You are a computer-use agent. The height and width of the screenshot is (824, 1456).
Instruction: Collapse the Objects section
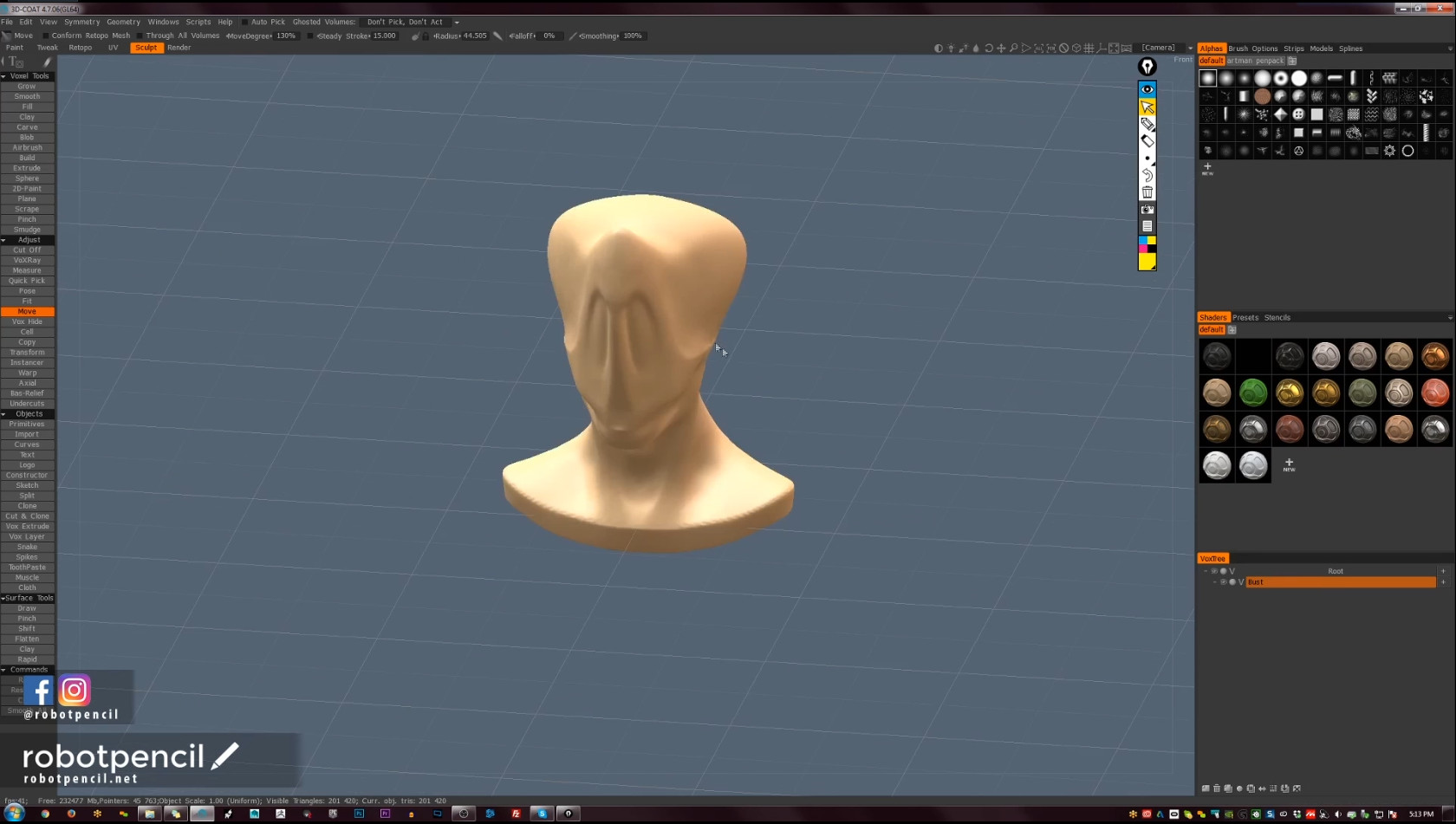pyautogui.click(x=4, y=414)
